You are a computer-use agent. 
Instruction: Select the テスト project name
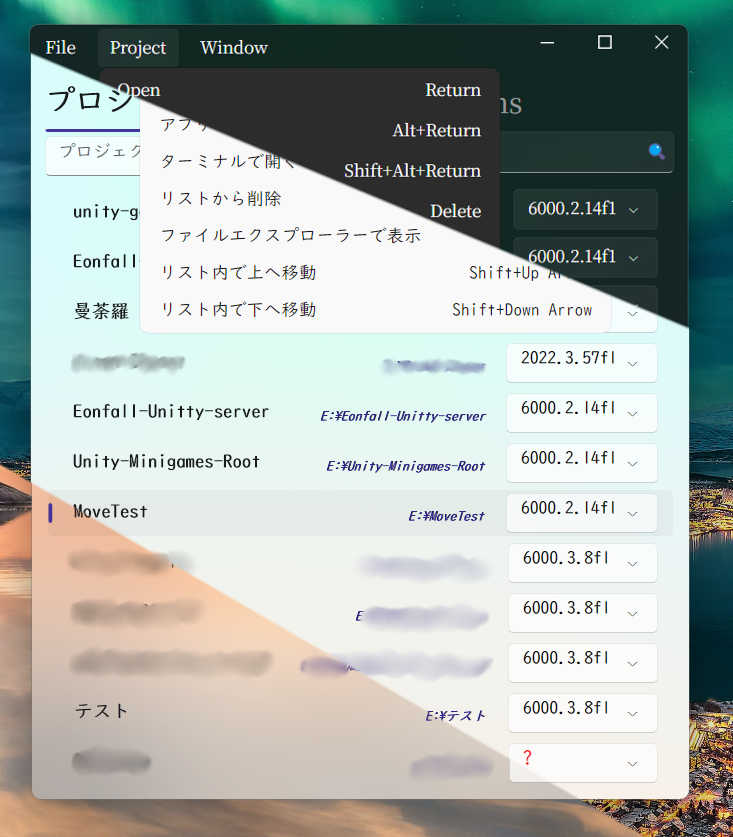101,711
